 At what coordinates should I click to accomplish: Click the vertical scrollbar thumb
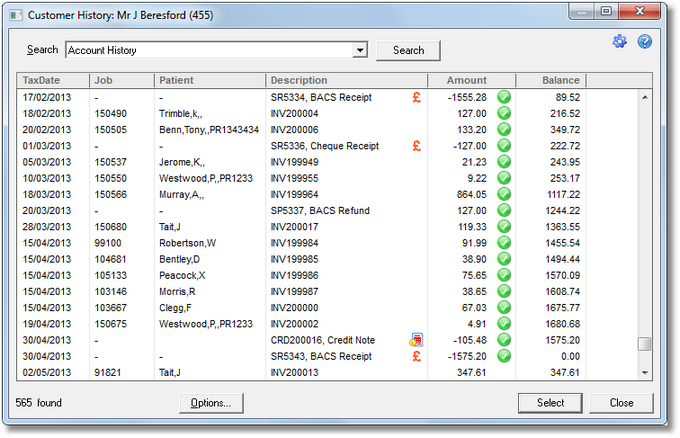click(x=644, y=344)
